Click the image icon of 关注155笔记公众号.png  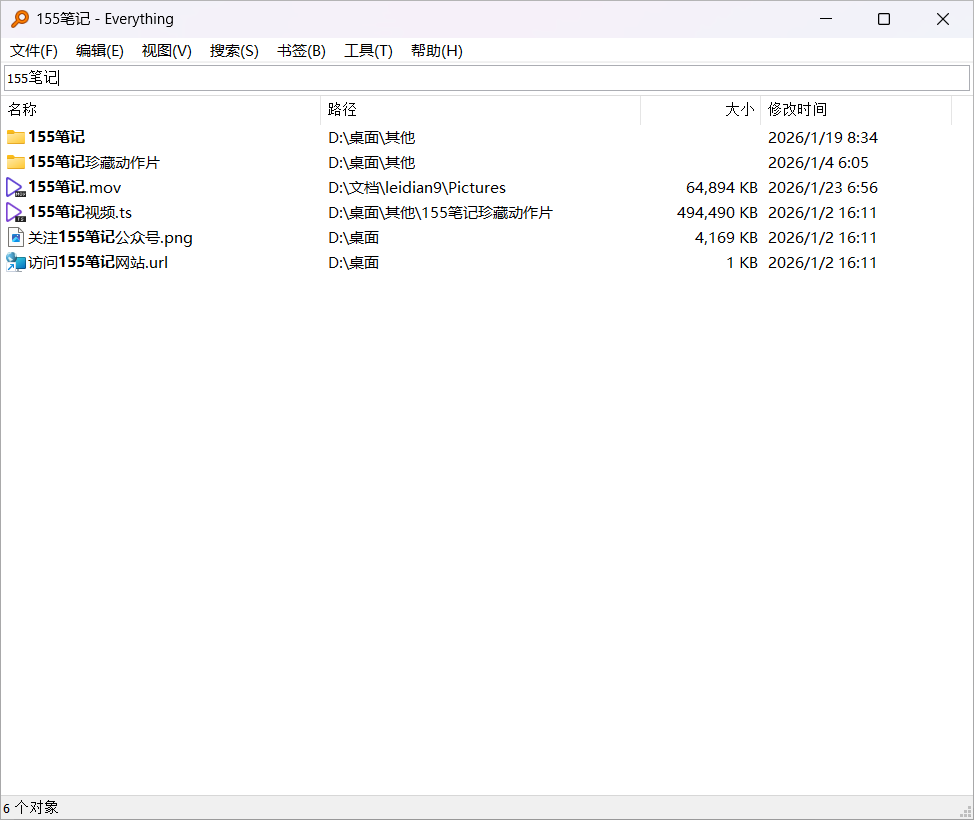16,237
